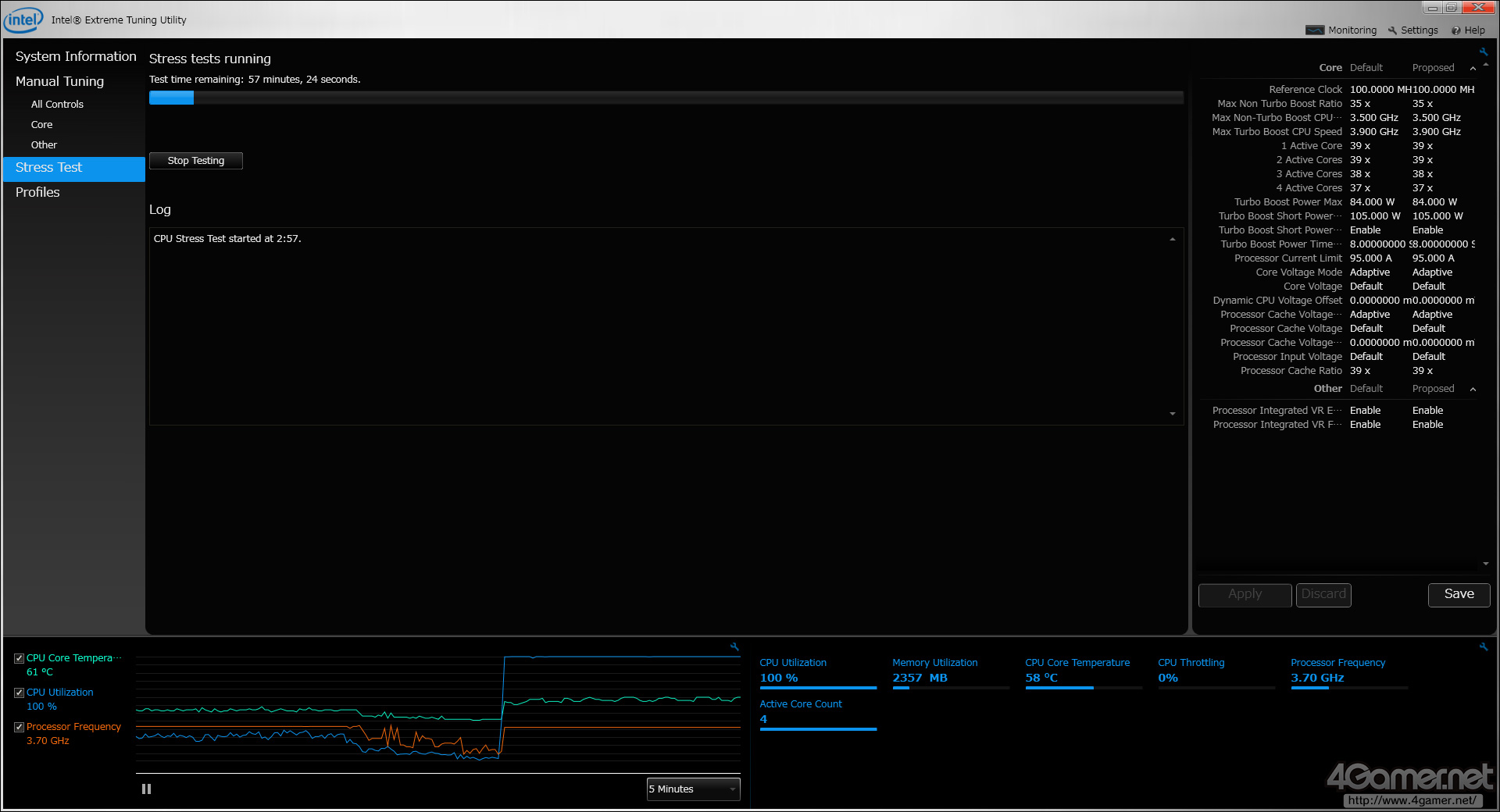Click the stress test progress bar

tap(666, 98)
